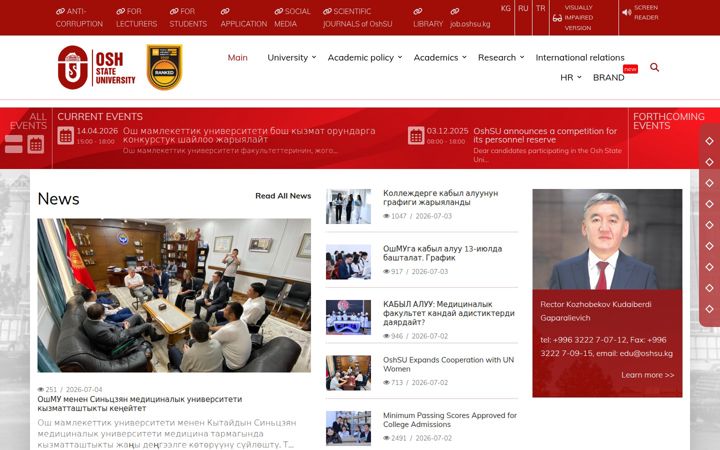Open the BRAND menu item

pyautogui.click(x=608, y=77)
